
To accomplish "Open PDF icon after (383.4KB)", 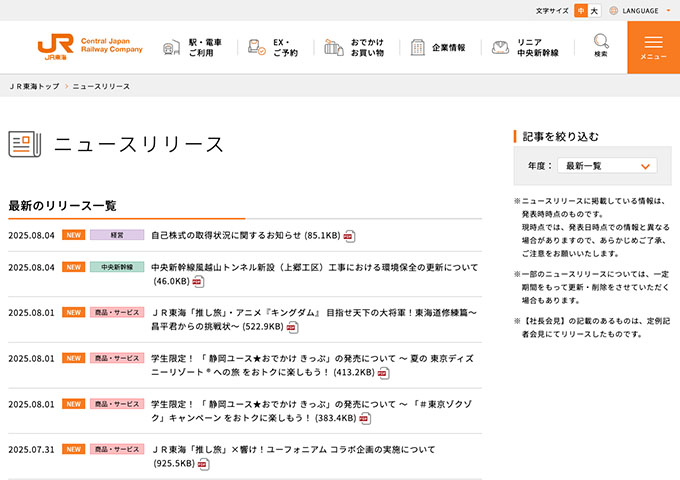I will tap(365, 419).
